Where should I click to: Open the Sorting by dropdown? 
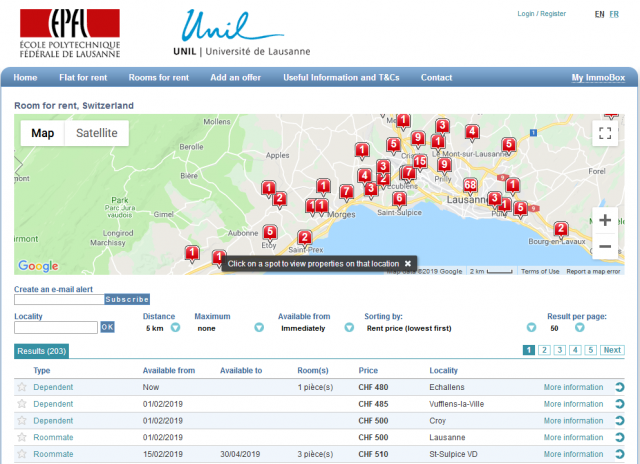531,327
